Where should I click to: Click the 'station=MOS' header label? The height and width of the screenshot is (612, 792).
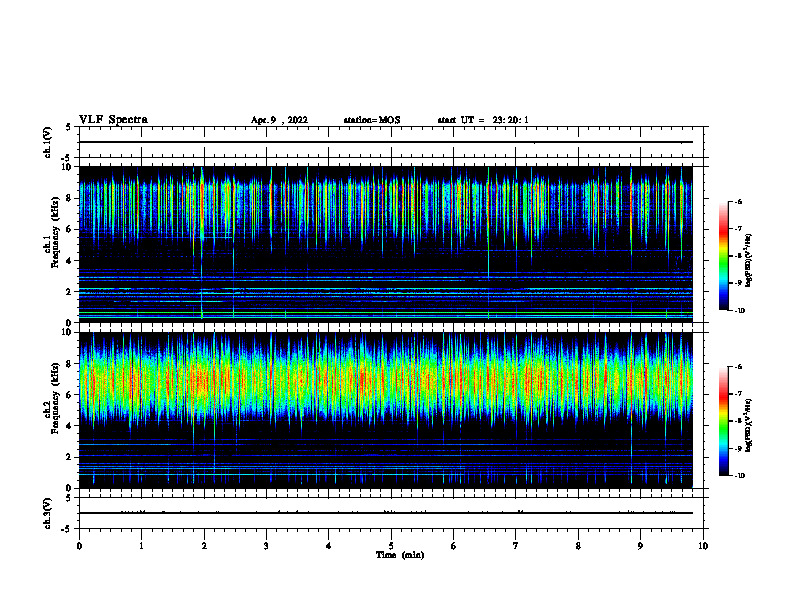[x=372, y=120]
